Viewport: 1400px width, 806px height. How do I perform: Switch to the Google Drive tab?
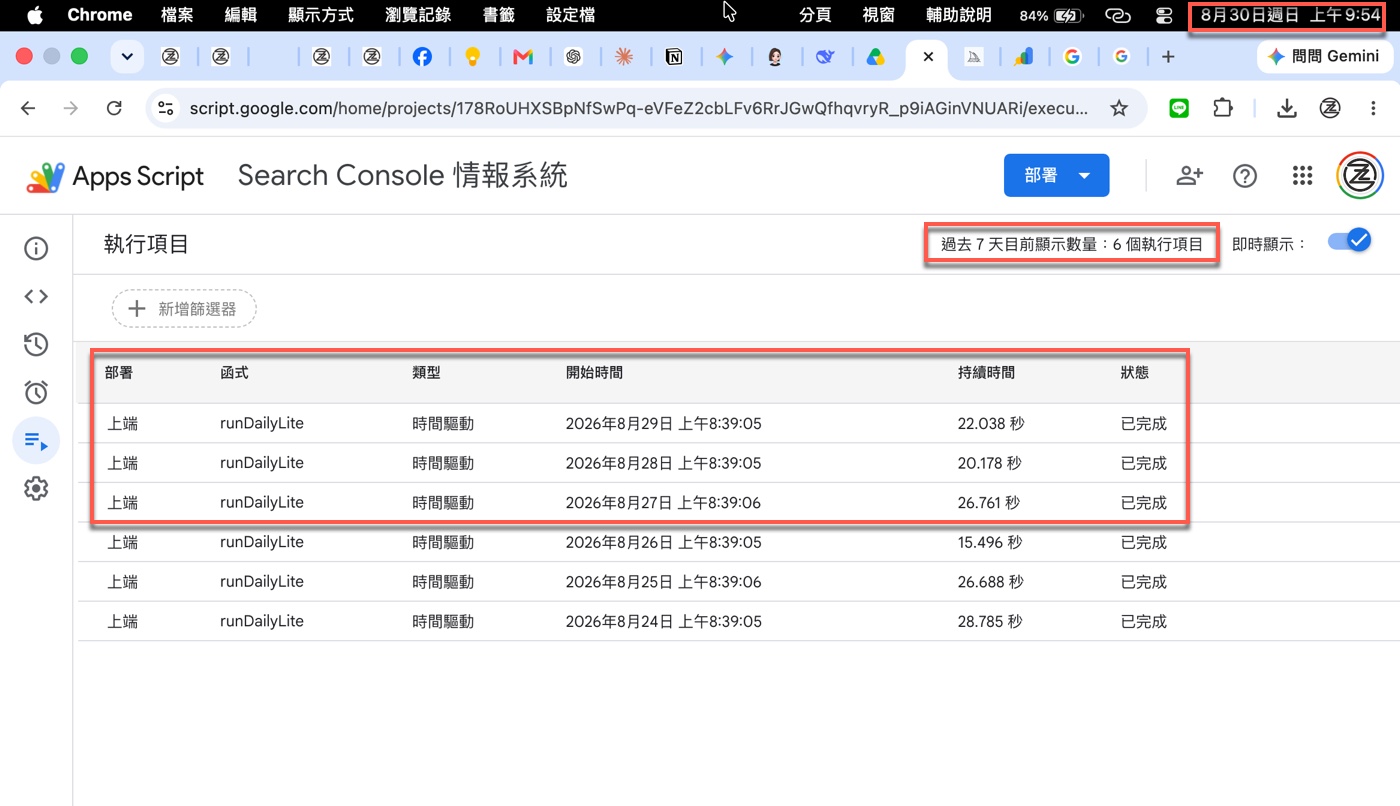click(x=875, y=57)
